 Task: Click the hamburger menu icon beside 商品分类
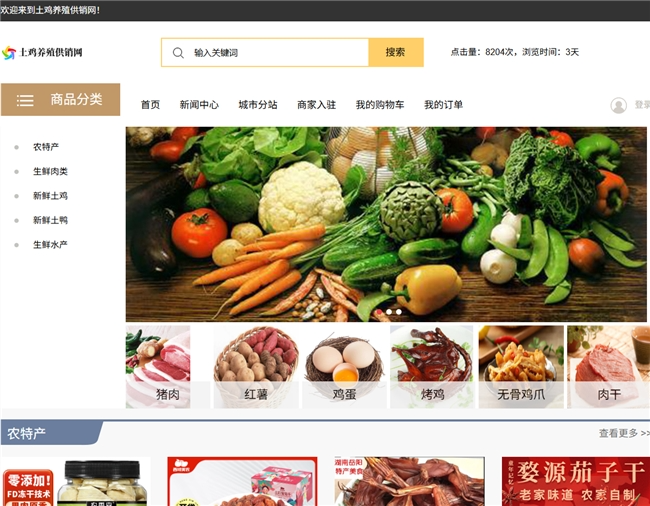coord(25,100)
